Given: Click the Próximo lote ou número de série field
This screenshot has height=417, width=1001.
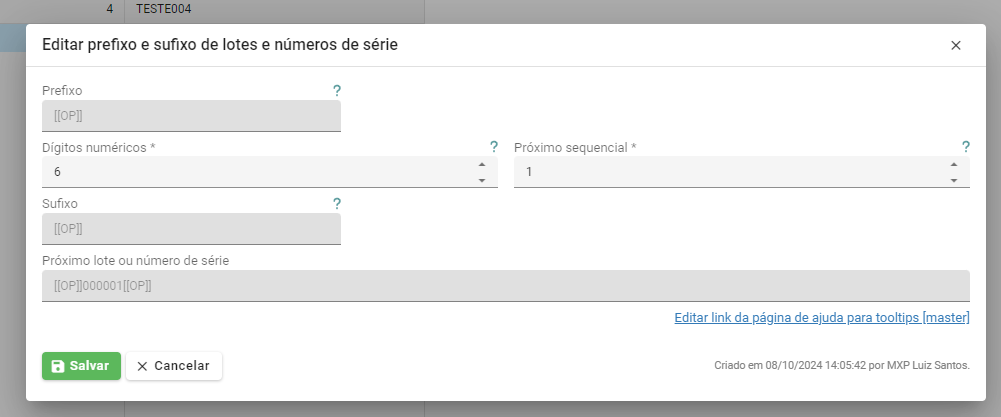Looking at the screenshot, I should click(x=505, y=286).
